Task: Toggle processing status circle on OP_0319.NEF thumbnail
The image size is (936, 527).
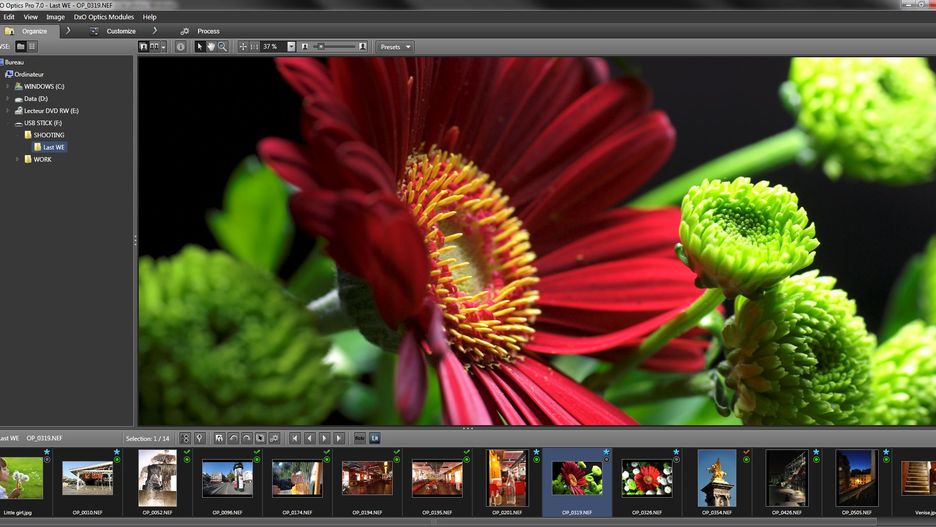Action: [606, 459]
